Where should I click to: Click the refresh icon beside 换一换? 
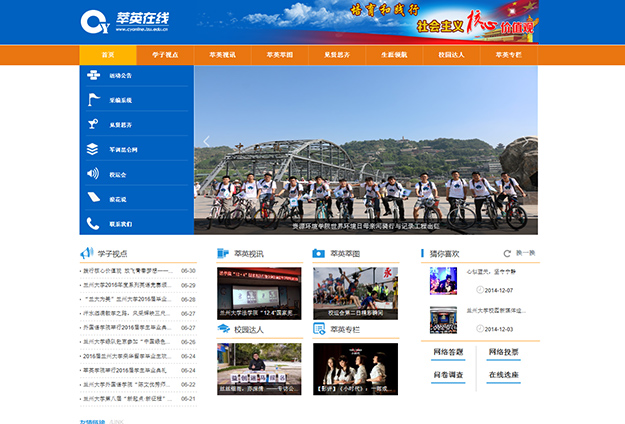[507, 254]
